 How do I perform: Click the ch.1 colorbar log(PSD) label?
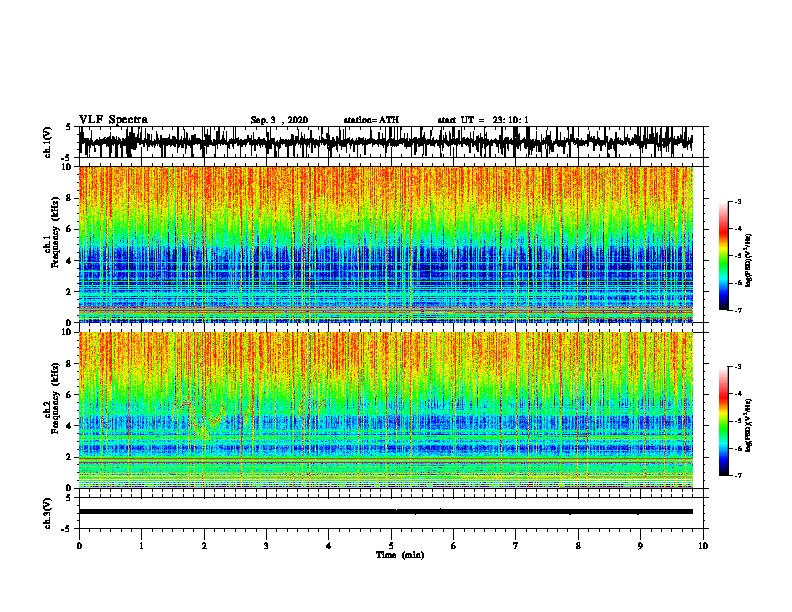coord(748,261)
